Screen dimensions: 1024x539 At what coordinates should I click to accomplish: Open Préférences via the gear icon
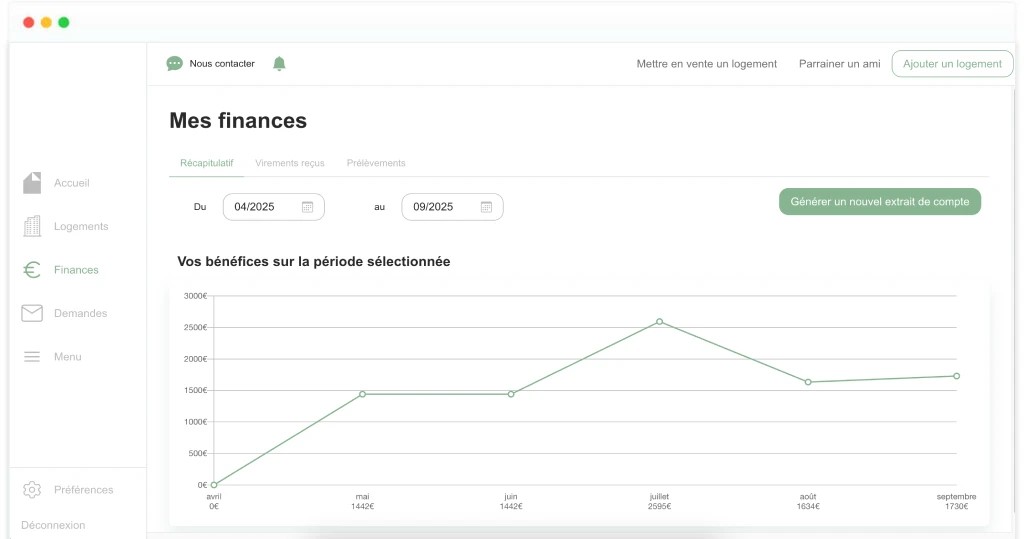[x=32, y=490]
